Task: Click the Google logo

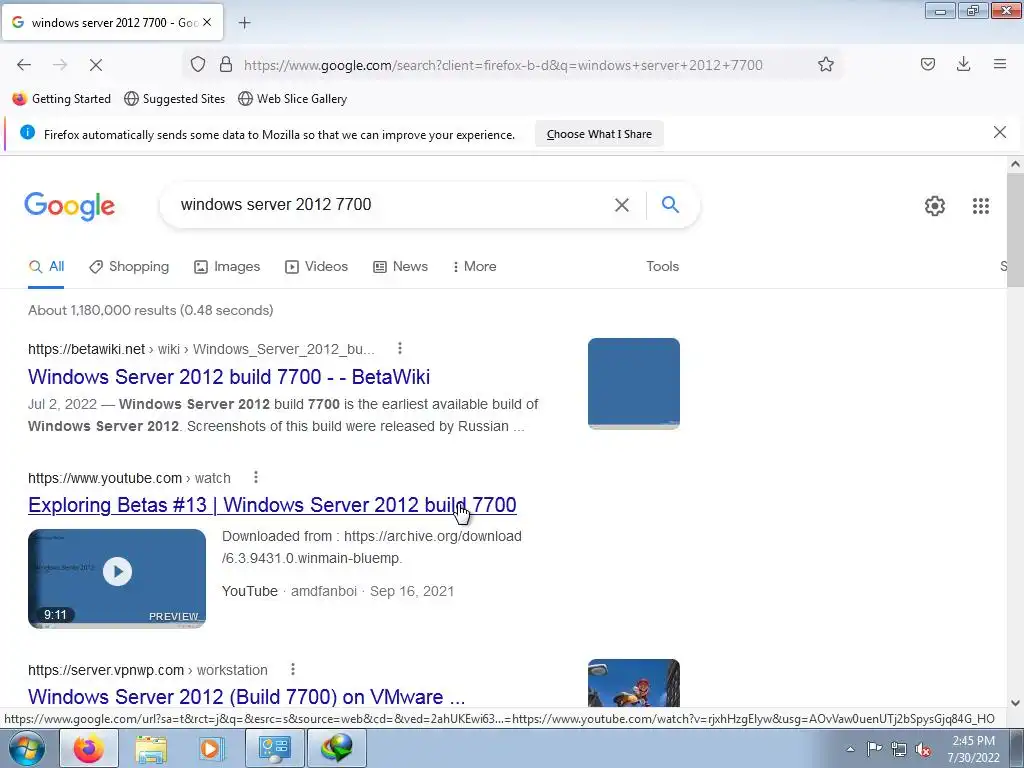Action: 69,206
